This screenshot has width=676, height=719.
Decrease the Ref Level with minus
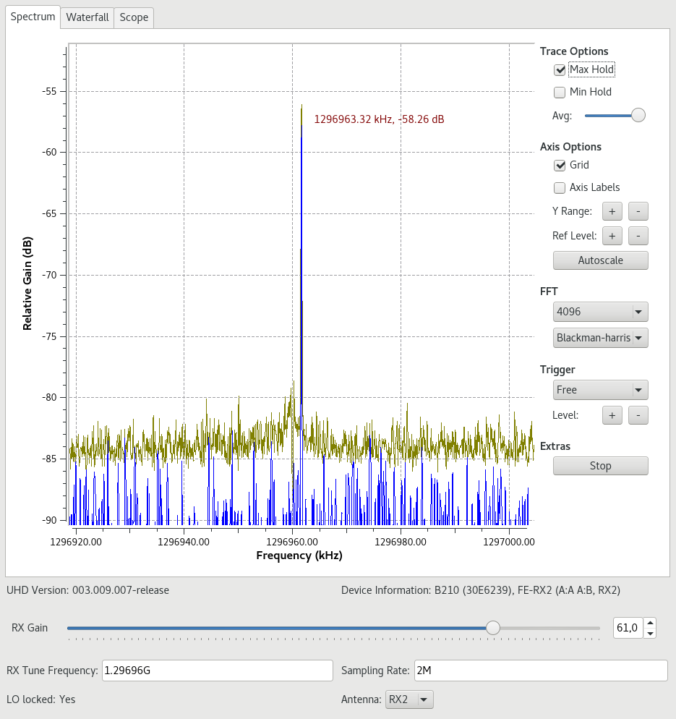tap(639, 236)
